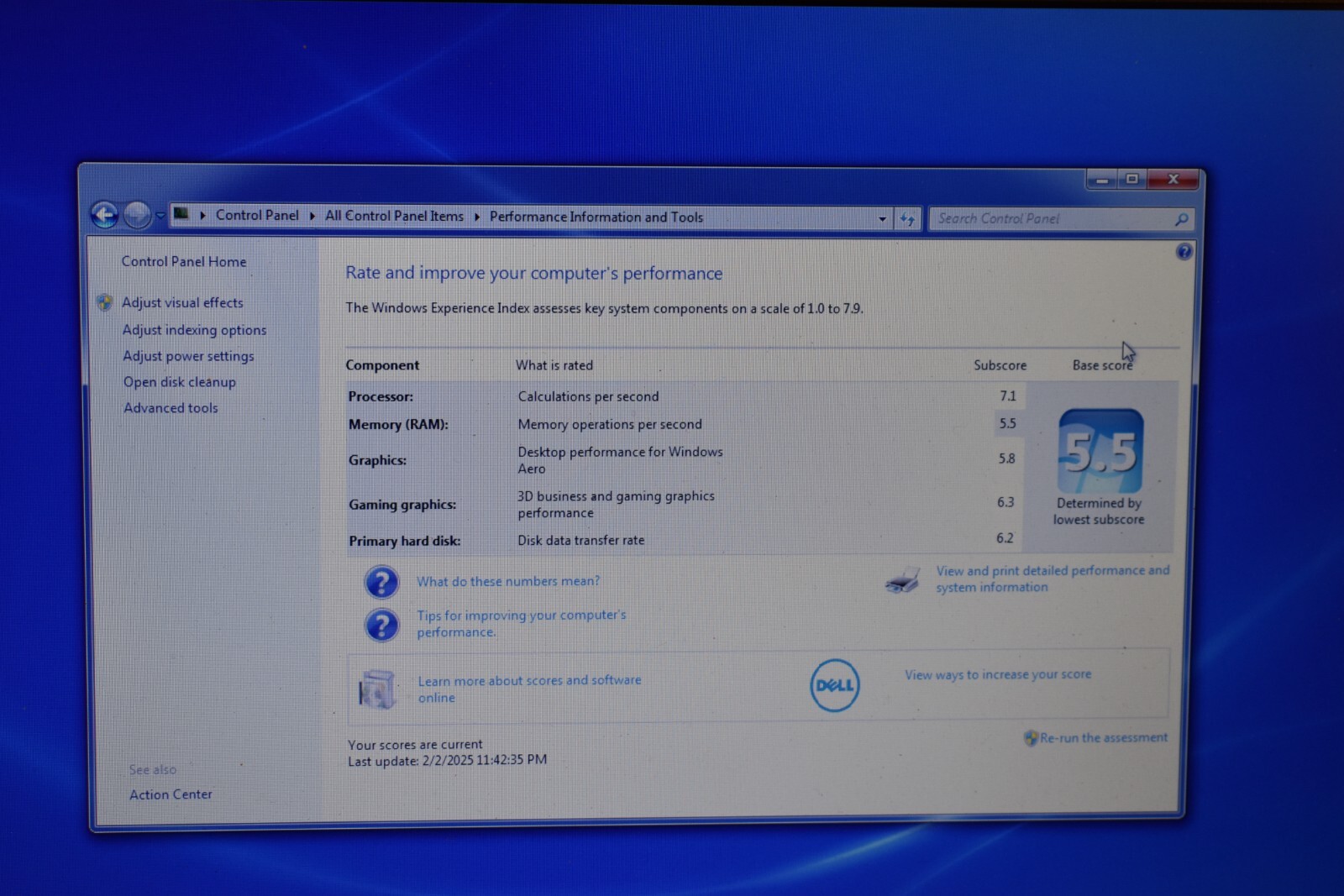Open the Open disk cleanup link
Viewport: 1344px width, 896px height.
tap(179, 382)
